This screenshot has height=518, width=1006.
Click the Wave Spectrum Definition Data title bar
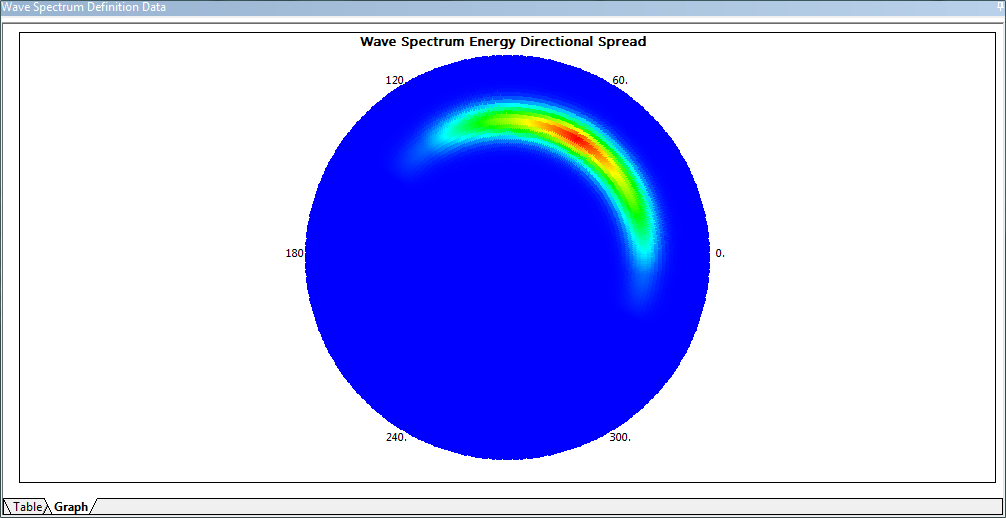503,8
